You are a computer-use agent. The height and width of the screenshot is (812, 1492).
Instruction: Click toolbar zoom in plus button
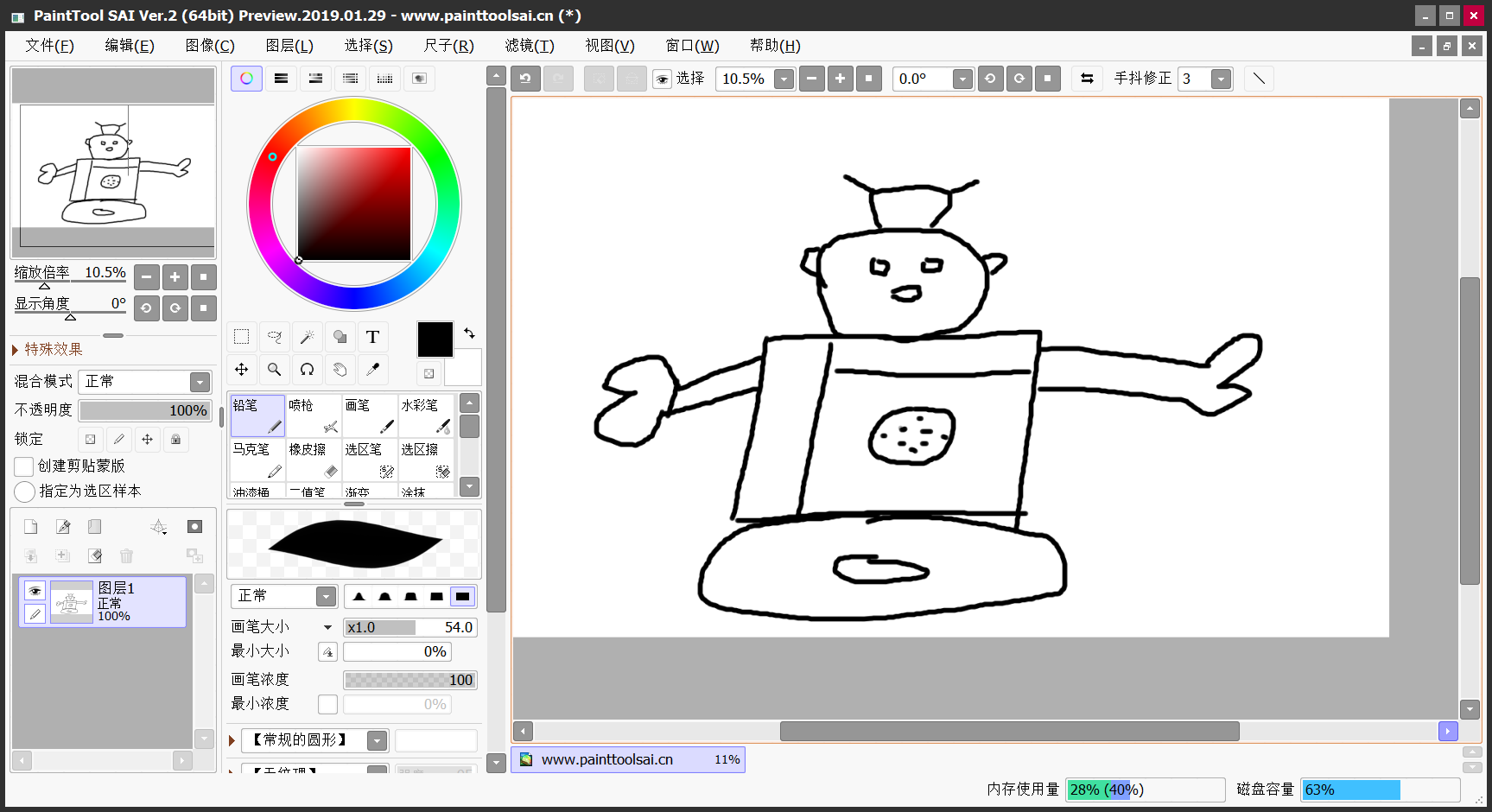pos(840,79)
